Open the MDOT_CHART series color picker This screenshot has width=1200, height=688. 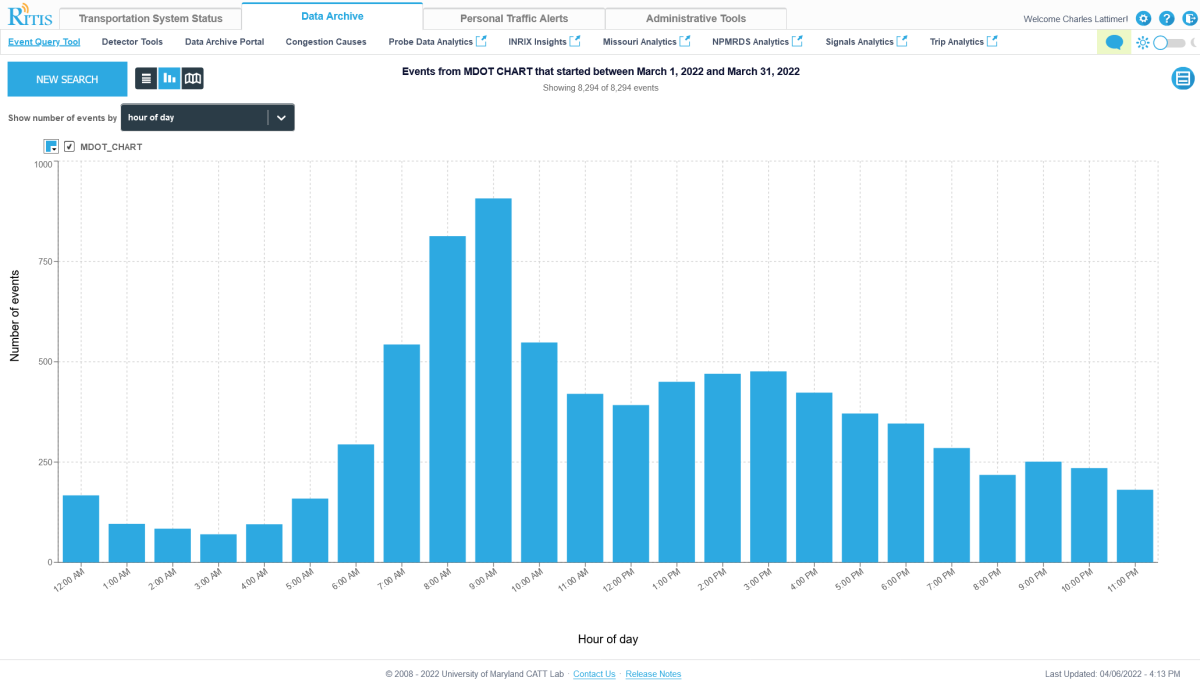pyautogui.click(x=52, y=147)
